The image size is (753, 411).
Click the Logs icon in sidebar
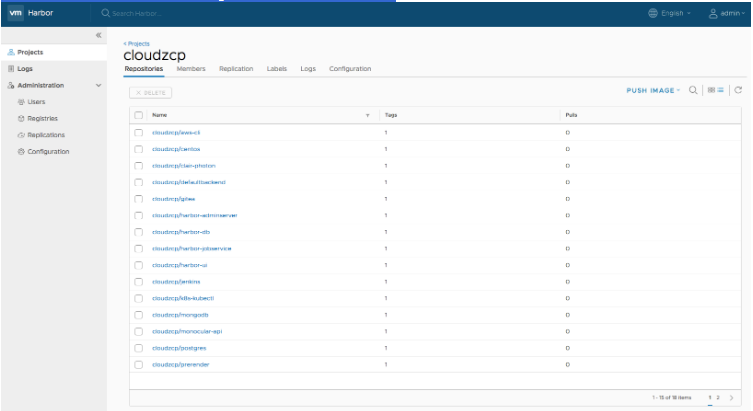tap(11, 69)
